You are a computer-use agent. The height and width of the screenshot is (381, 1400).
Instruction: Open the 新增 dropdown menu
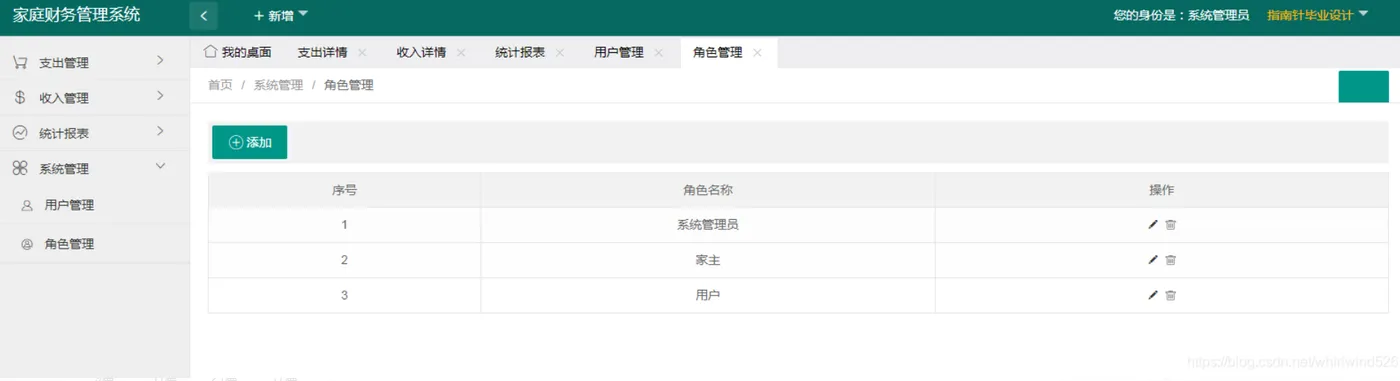click(x=281, y=16)
